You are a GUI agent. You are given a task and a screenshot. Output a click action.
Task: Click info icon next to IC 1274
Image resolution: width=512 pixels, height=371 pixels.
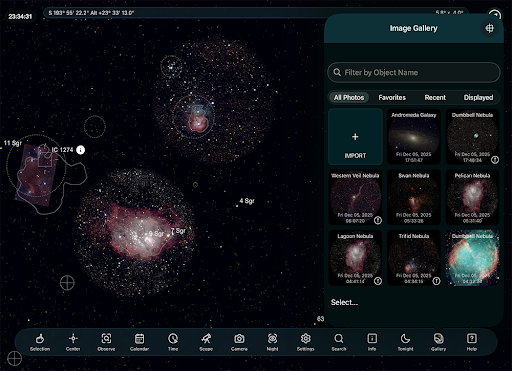point(80,150)
